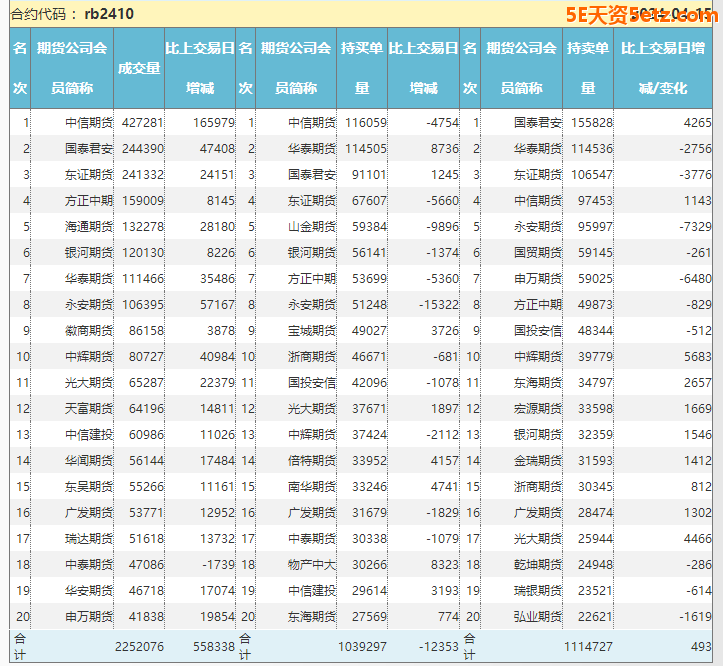Click the 金瑞期货 member name
This screenshot has height=666, width=723.
click(x=537, y=460)
